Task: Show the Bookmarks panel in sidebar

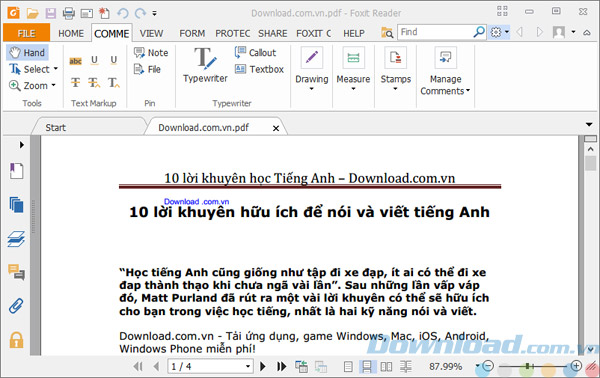Action: (x=16, y=171)
